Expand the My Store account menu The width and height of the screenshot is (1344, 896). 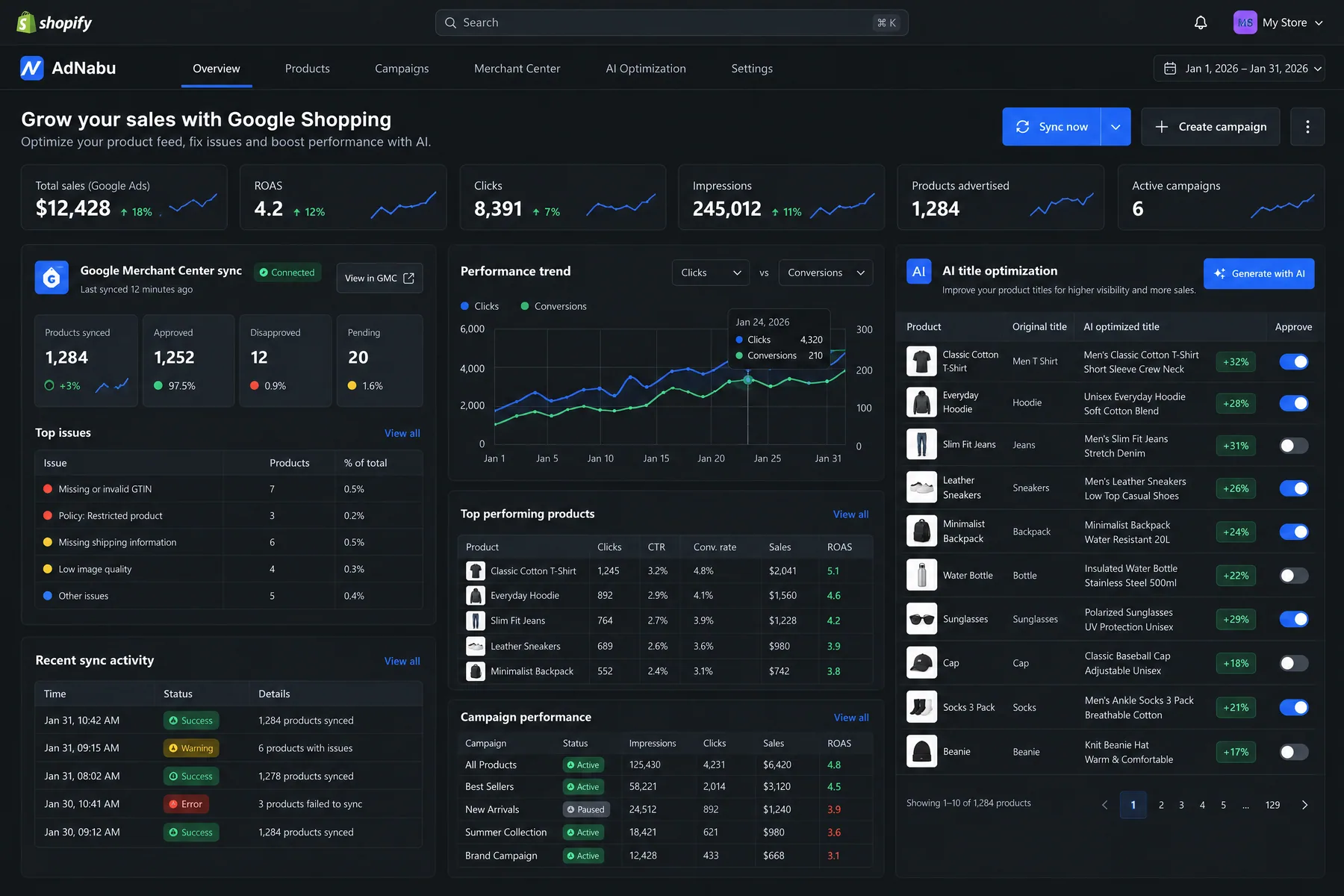1278,22
